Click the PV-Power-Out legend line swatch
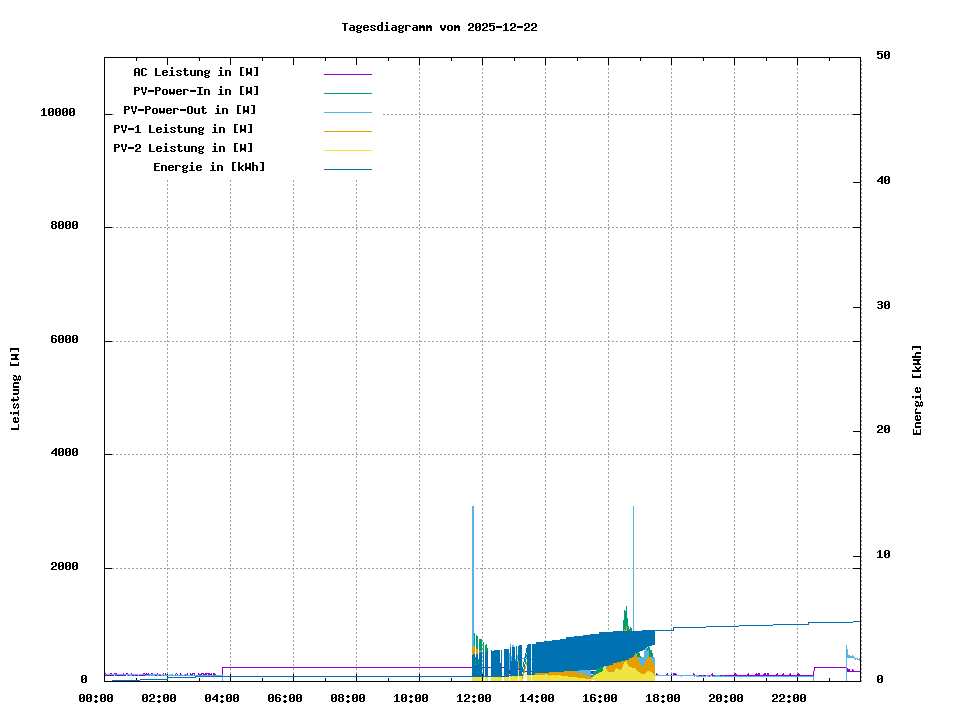The height and width of the screenshot is (720, 960). 347,112
